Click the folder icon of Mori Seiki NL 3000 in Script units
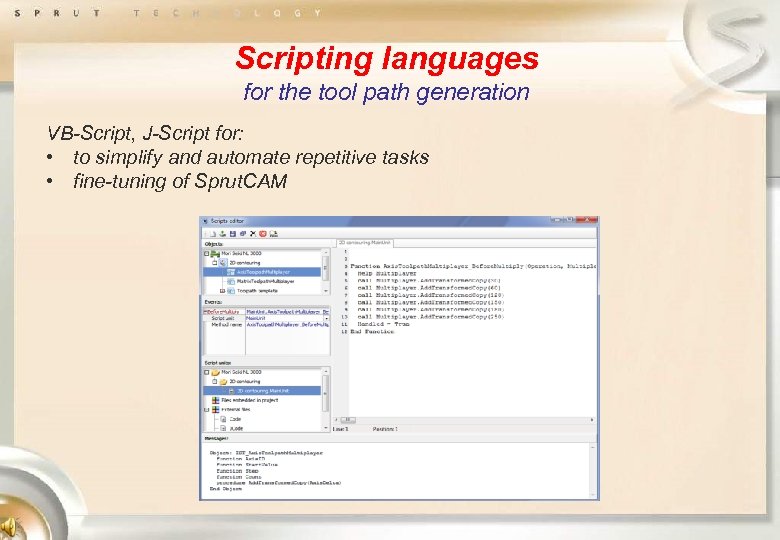 pos(215,372)
